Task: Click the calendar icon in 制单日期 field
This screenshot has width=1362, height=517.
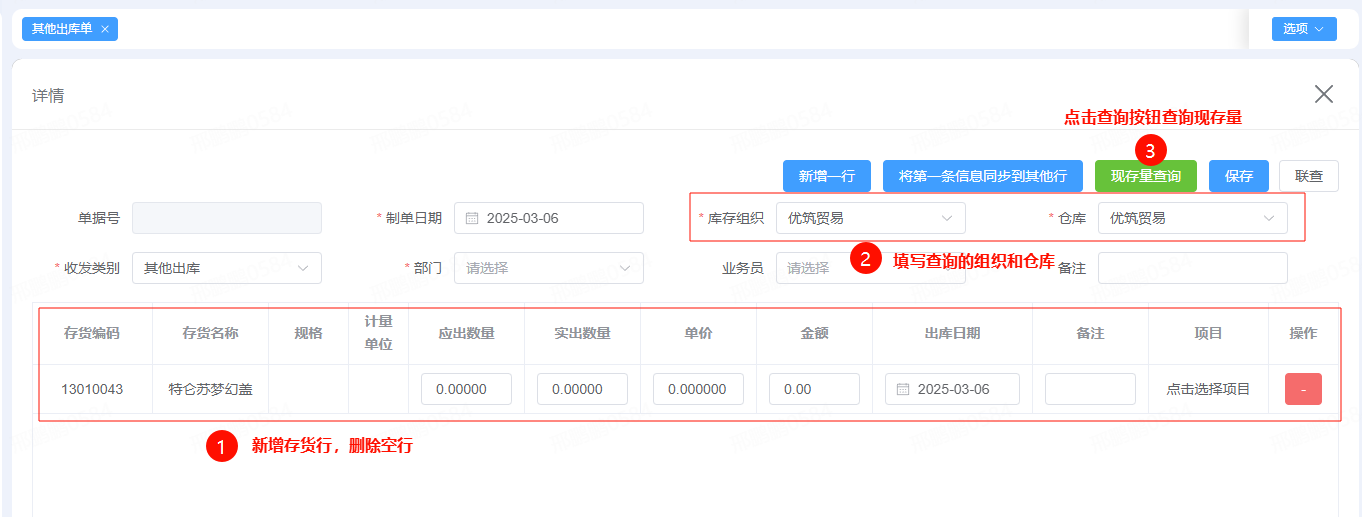Action: click(x=473, y=218)
